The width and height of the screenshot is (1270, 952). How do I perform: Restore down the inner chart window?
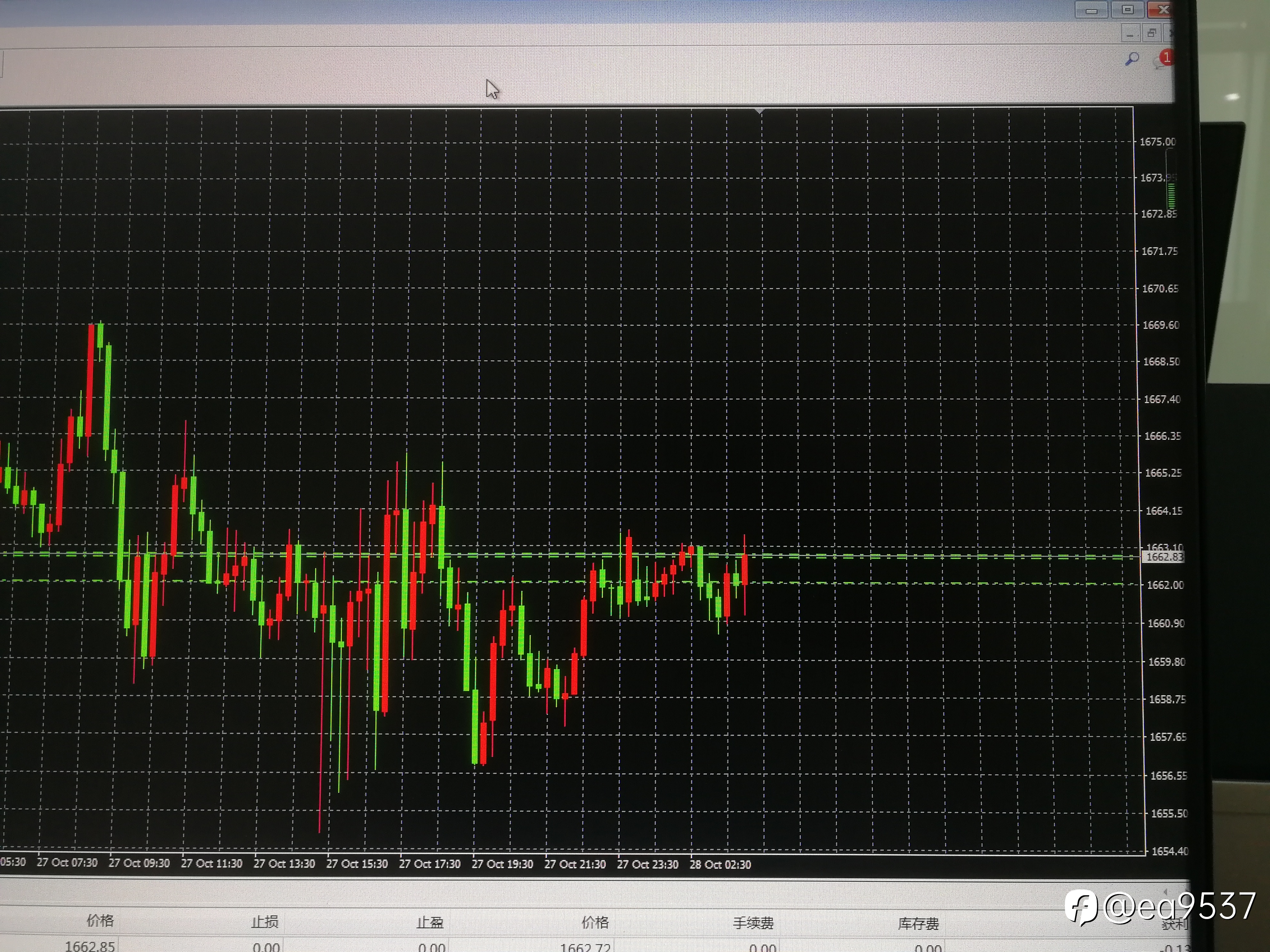pos(1151,33)
